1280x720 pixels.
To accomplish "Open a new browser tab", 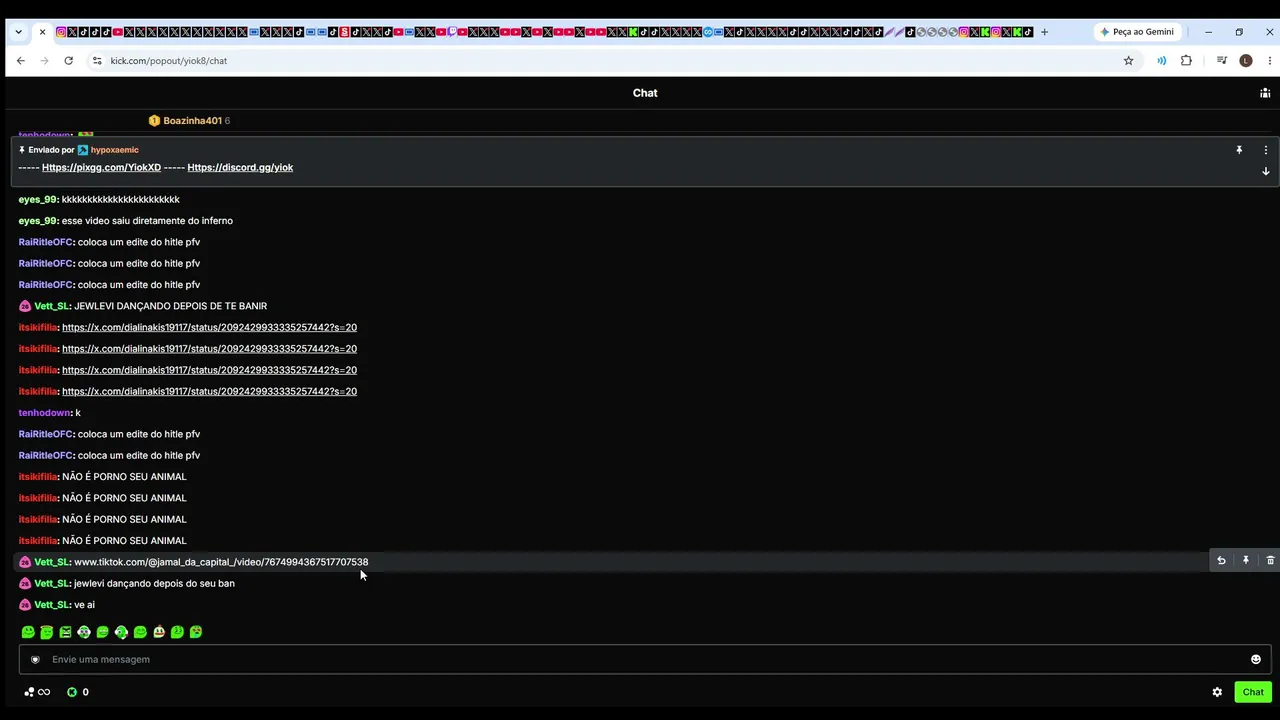I will 1044,32.
